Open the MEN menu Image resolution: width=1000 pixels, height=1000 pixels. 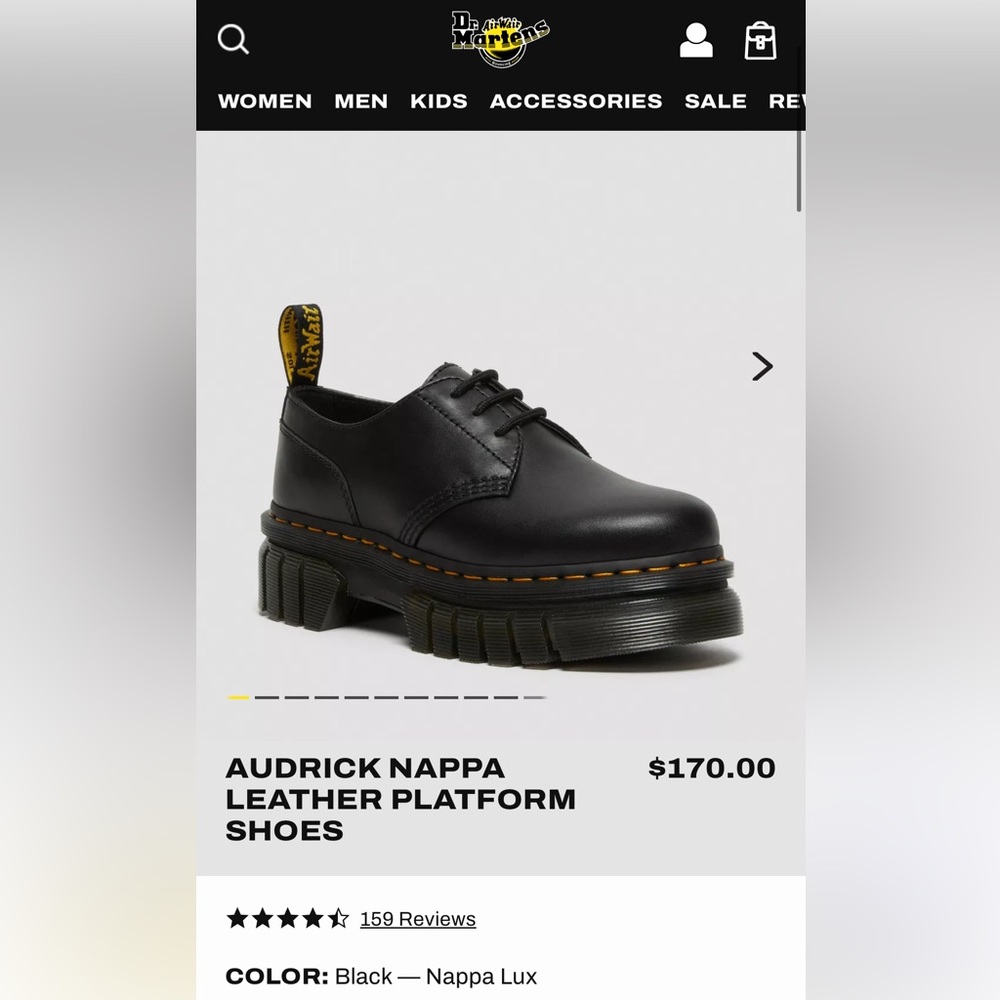(361, 101)
